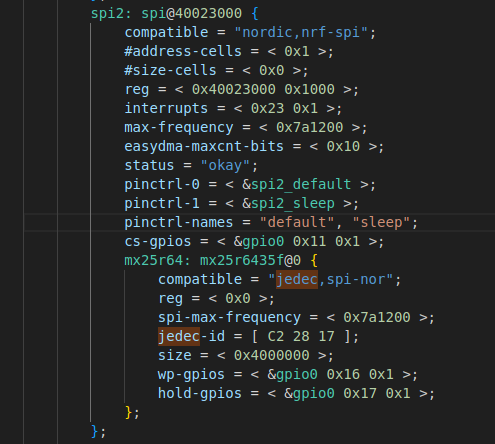Viewport: 495px width, 444px height.
Task: Click the "default" pinctrl-names string
Action: point(297,223)
